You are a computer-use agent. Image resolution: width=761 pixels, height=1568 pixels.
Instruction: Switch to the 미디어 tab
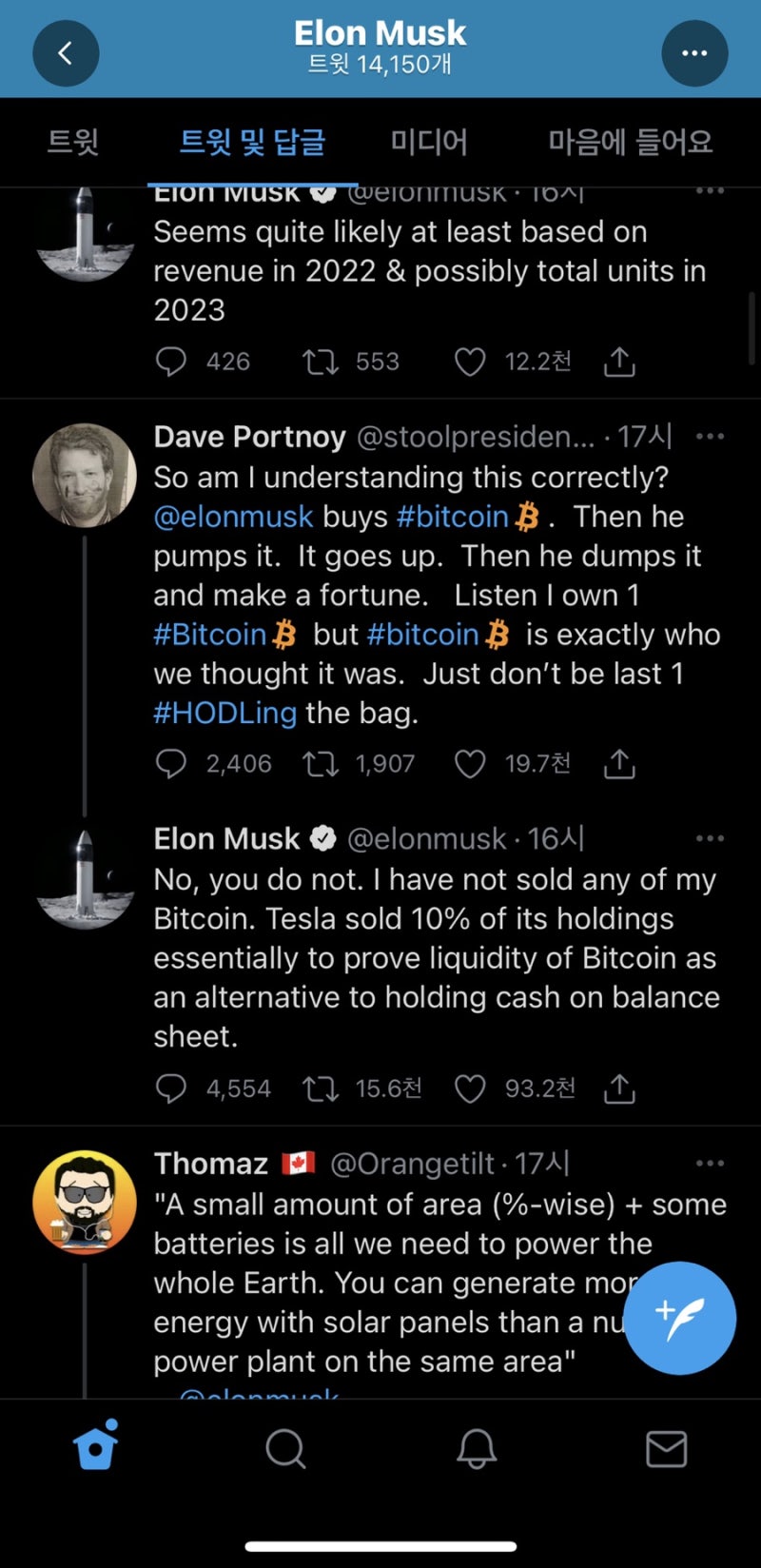pyautogui.click(x=429, y=143)
